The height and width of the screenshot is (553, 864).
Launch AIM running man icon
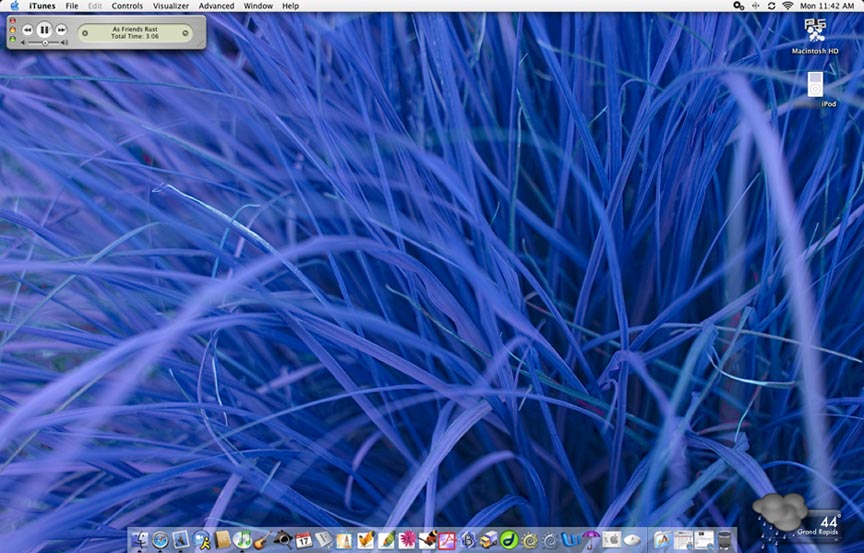pyautogui.click(x=202, y=540)
